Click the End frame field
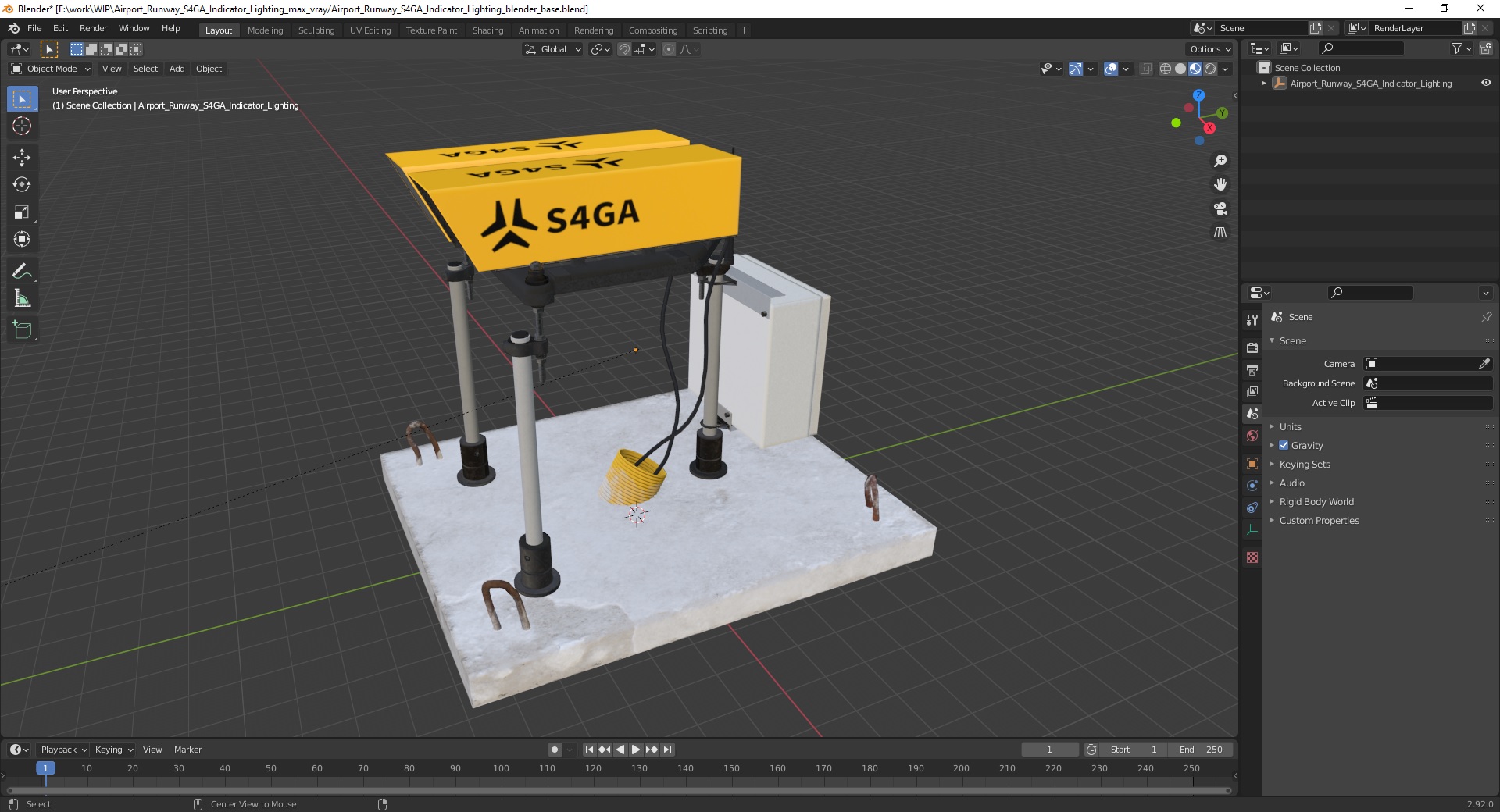Image resolution: width=1500 pixels, height=812 pixels. pyautogui.click(x=1202, y=750)
